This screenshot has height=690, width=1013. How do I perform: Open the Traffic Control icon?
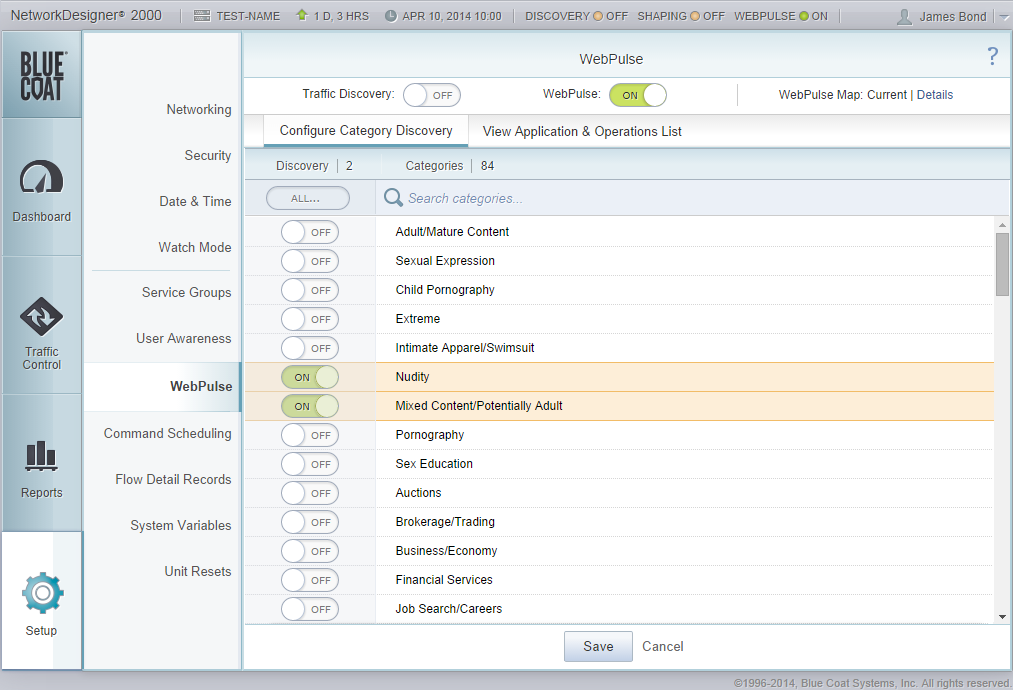tap(41, 317)
